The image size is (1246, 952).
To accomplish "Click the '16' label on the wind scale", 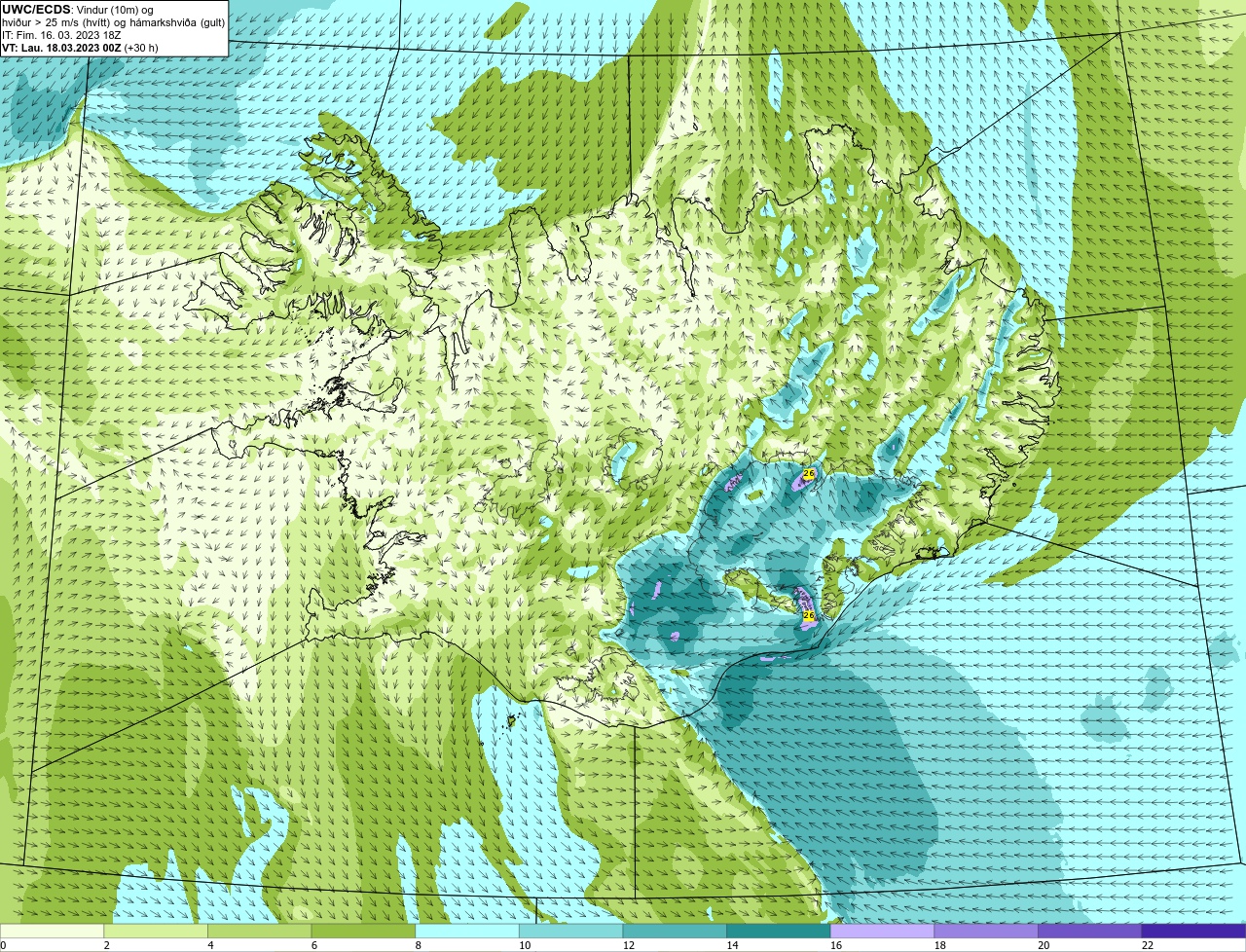I will [836, 945].
